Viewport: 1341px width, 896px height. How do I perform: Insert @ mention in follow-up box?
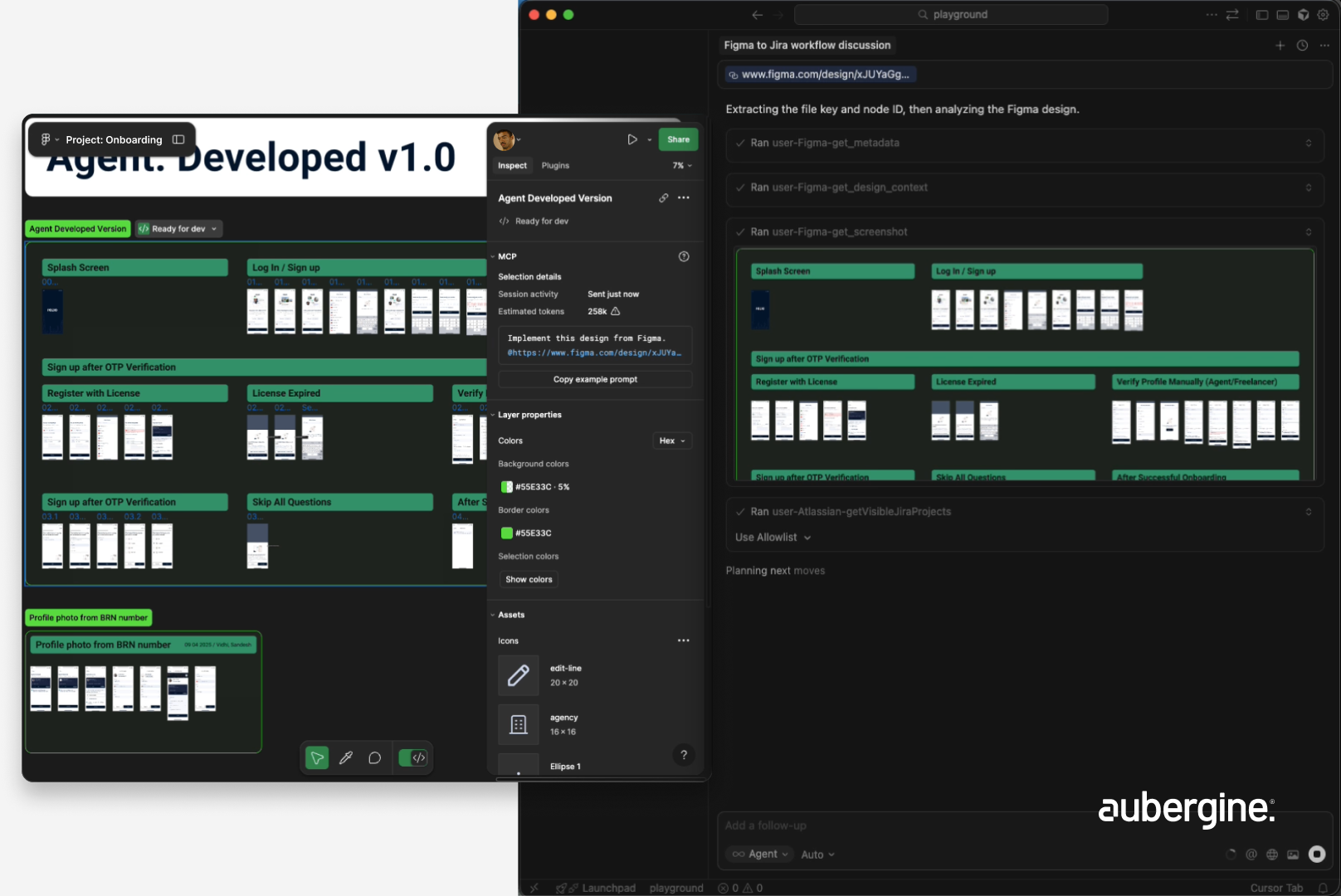1251,855
